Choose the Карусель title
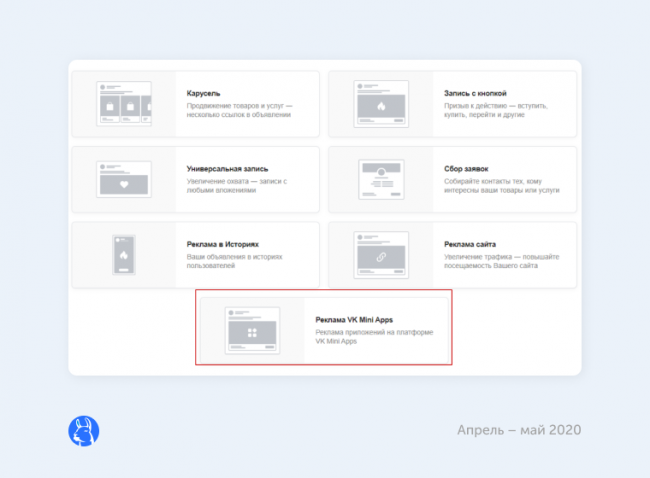The image size is (650, 478). tap(205, 94)
